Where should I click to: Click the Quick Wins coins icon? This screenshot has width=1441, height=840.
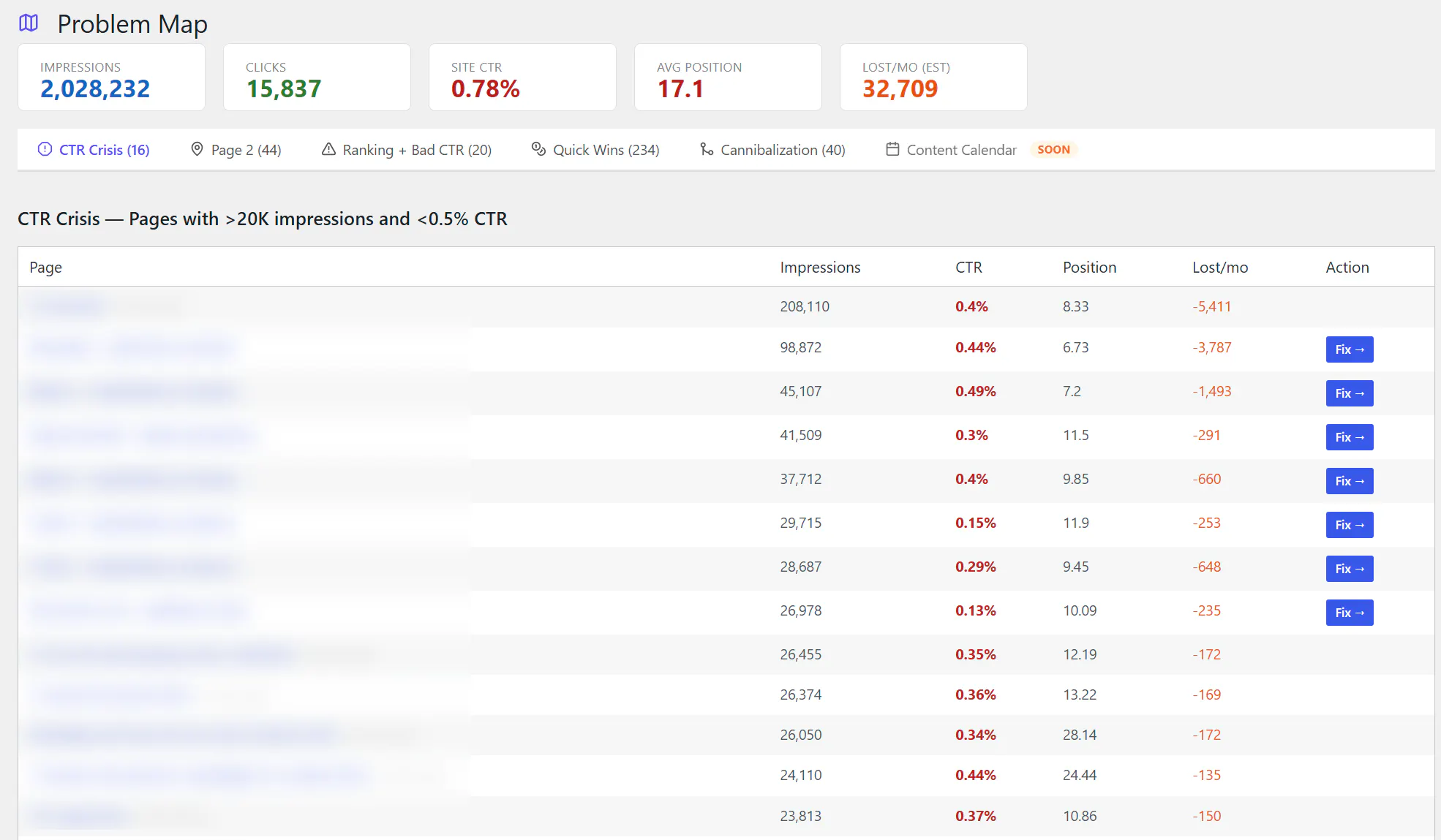pyautogui.click(x=538, y=149)
